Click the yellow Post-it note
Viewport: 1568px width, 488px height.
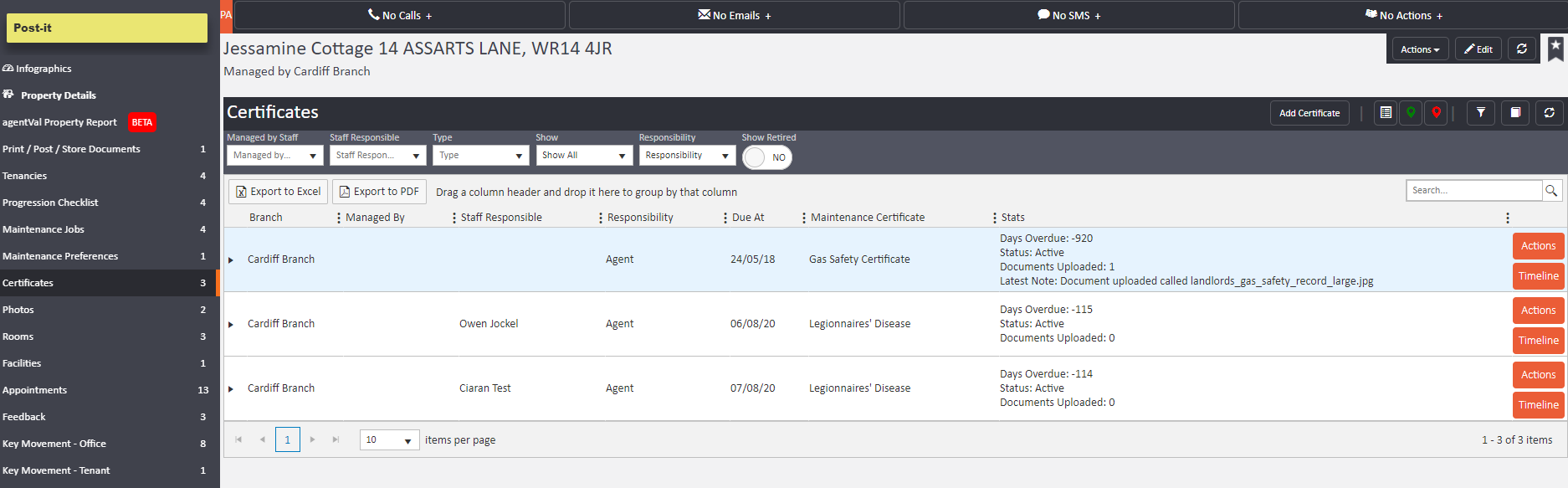point(107,28)
